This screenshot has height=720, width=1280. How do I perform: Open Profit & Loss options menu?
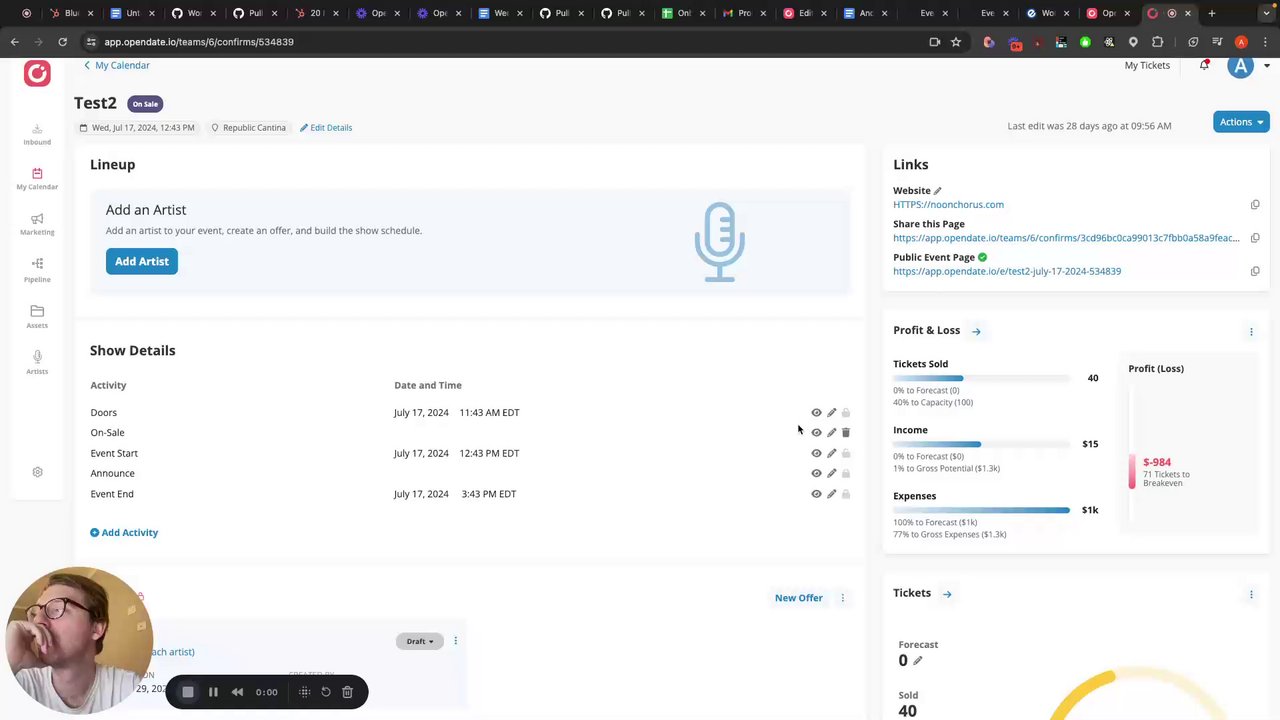1251,331
